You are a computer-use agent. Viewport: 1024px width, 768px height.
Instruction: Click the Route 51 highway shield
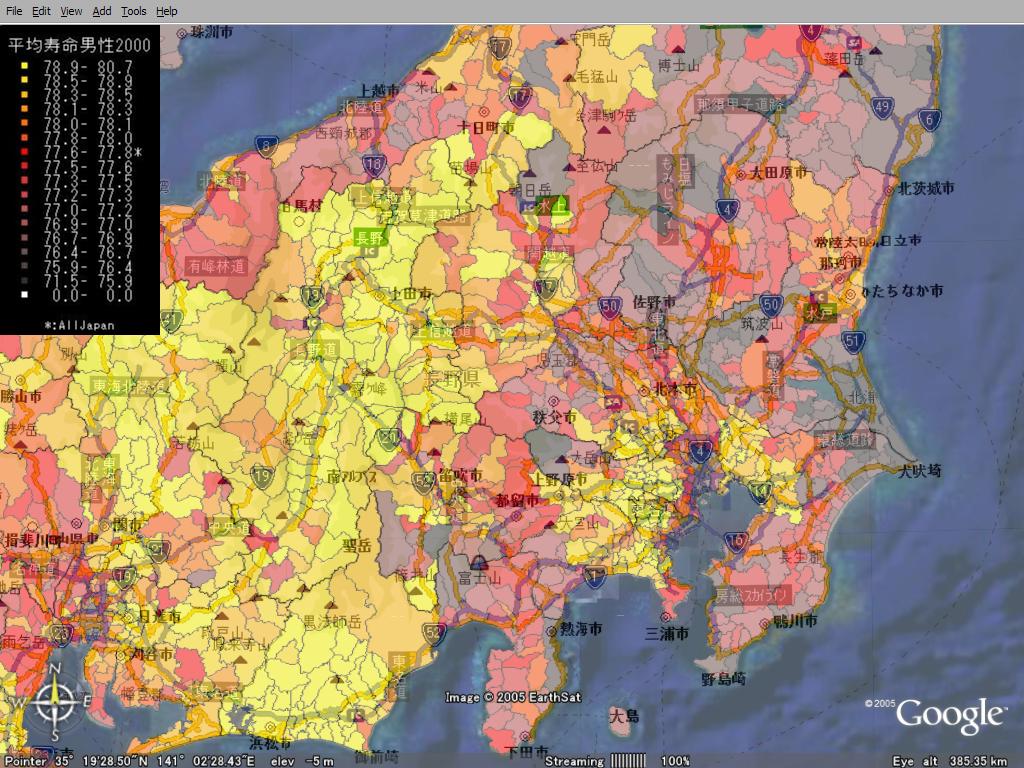(852, 341)
